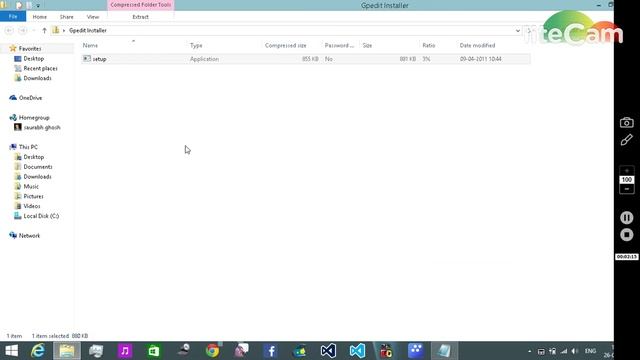
Task: Open the dark Visual Studio taskbar icon
Action: click(x=328, y=351)
